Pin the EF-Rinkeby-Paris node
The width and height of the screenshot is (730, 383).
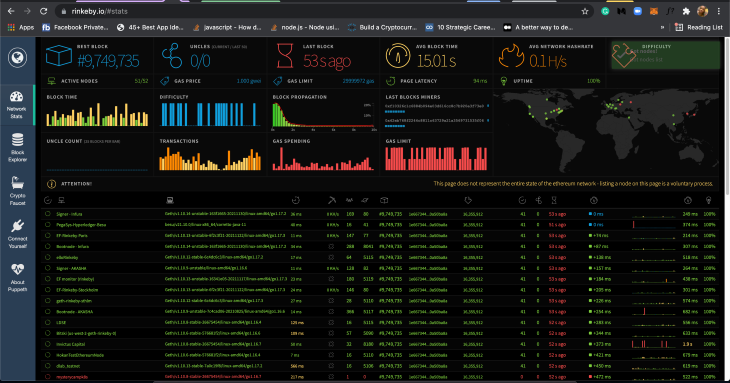(x=47, y=235)
